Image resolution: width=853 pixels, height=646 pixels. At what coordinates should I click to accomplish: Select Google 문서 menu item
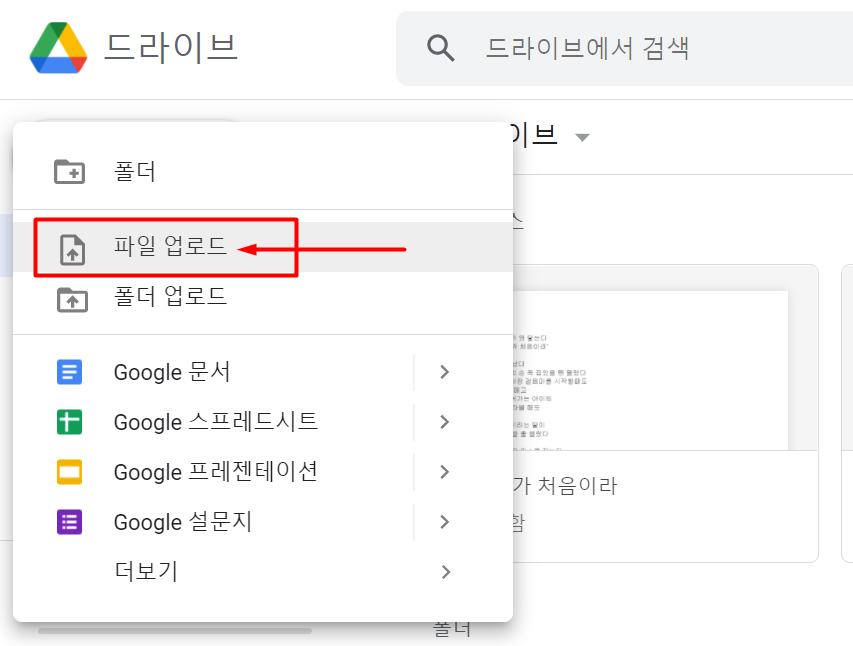tap(213, 372)
